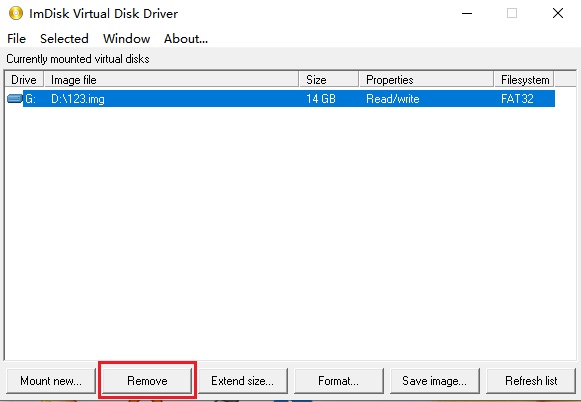Image resolution: width=581 pixels, height=402 pixels.
Task: Minimize the ImDisk window
Action: [467, 13]
